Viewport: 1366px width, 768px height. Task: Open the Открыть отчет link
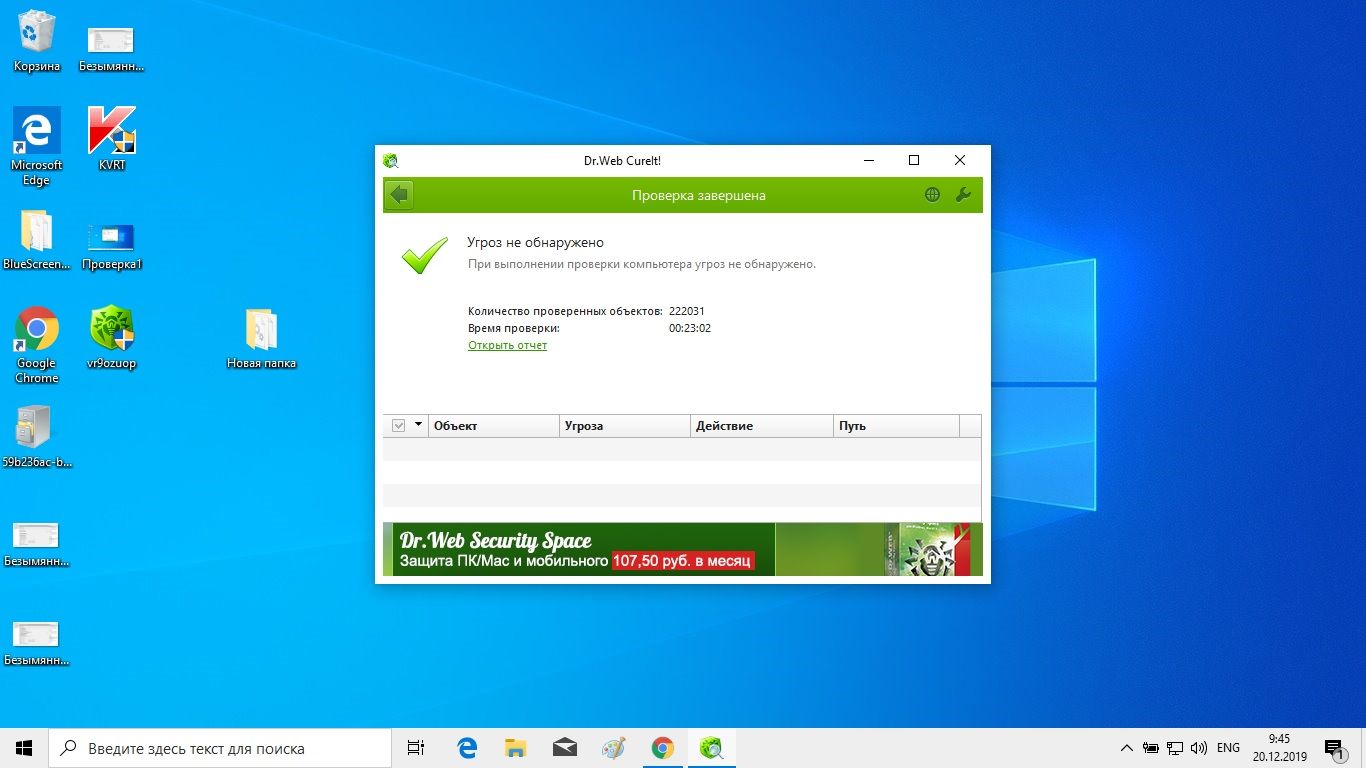507,345
